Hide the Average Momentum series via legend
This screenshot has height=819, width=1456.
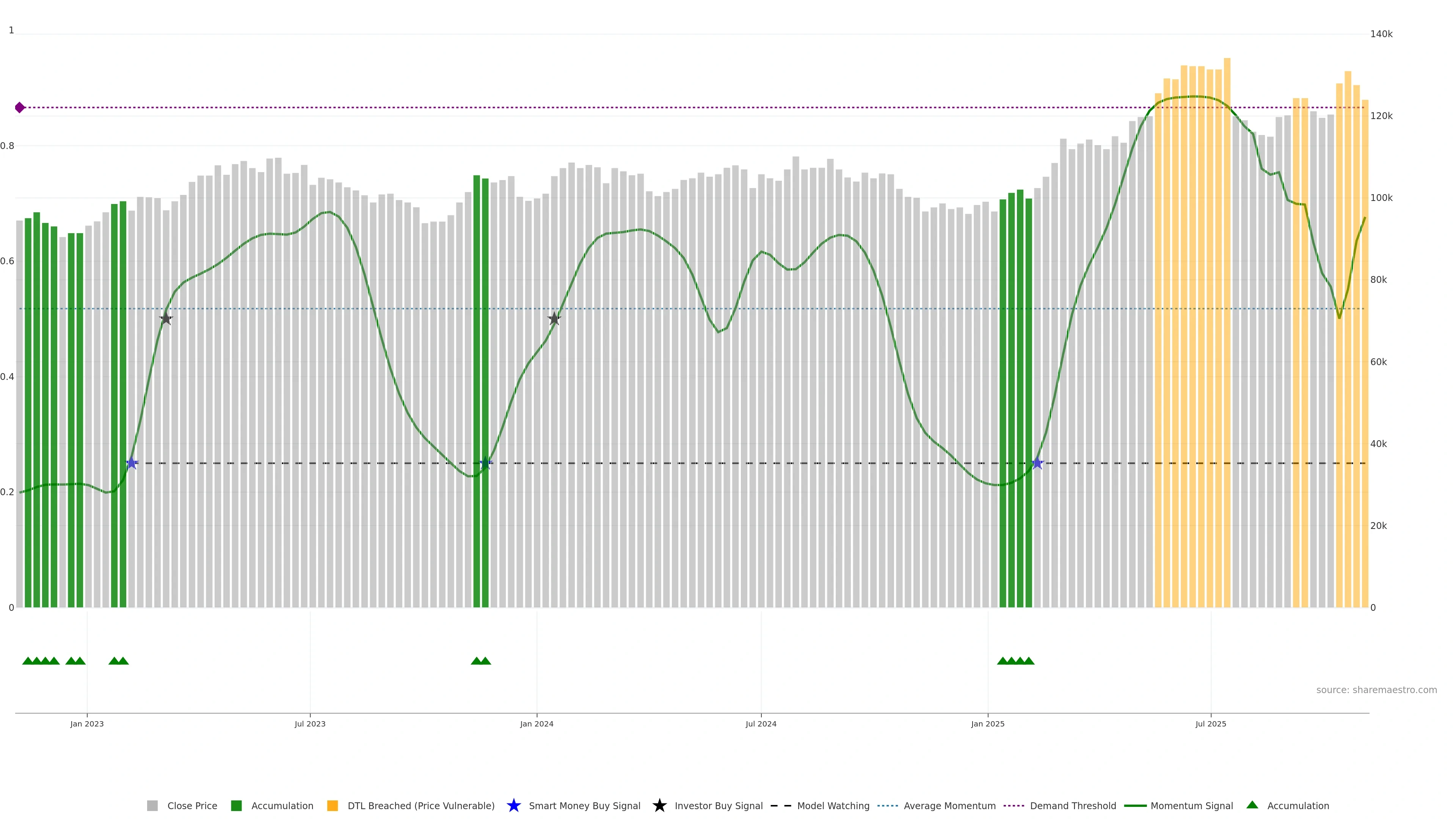[949, 806]
